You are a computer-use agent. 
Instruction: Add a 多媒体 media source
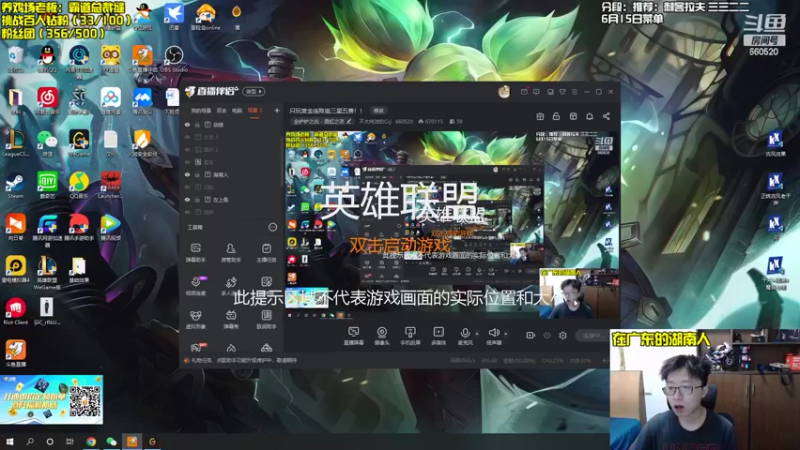pyautogui.click(x=438, y=336)
